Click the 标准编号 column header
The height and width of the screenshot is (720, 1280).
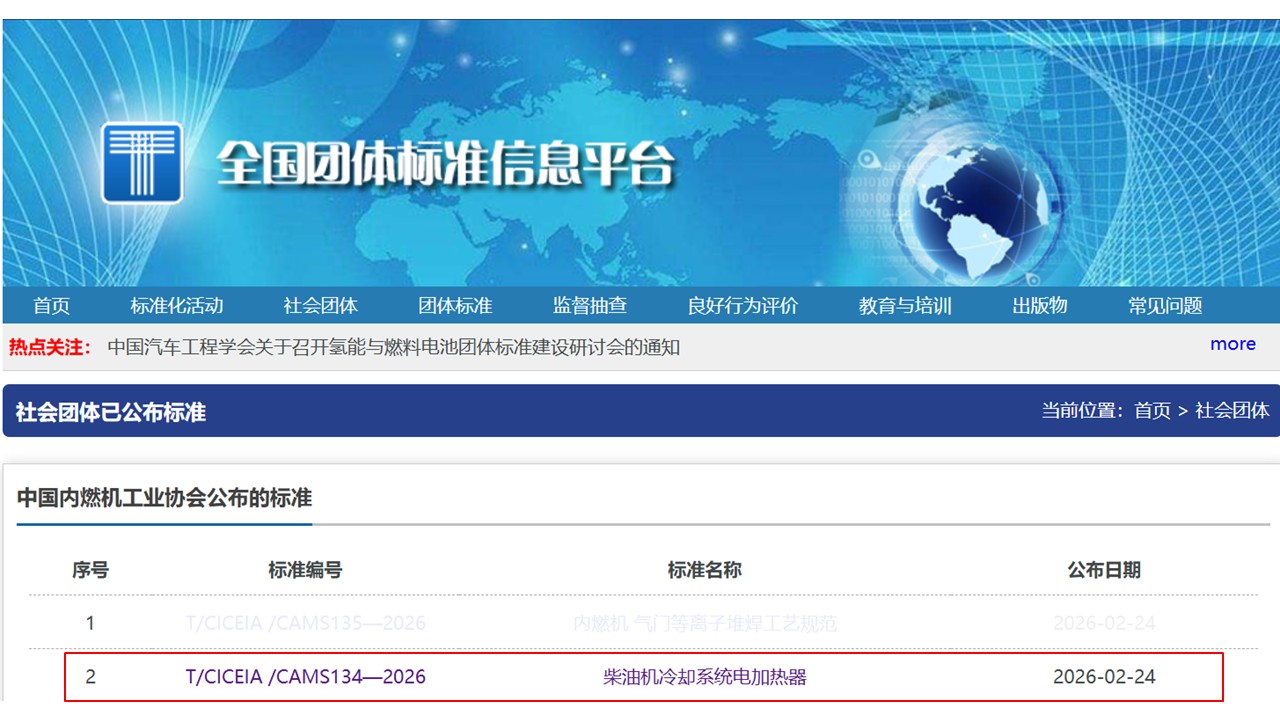(305, 570)
